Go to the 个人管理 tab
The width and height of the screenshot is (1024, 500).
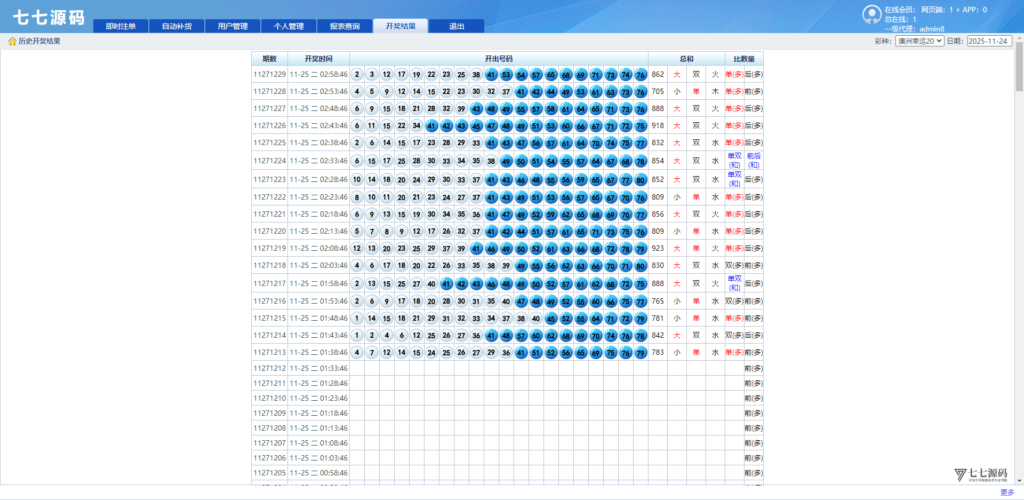(x=289, y=26)
